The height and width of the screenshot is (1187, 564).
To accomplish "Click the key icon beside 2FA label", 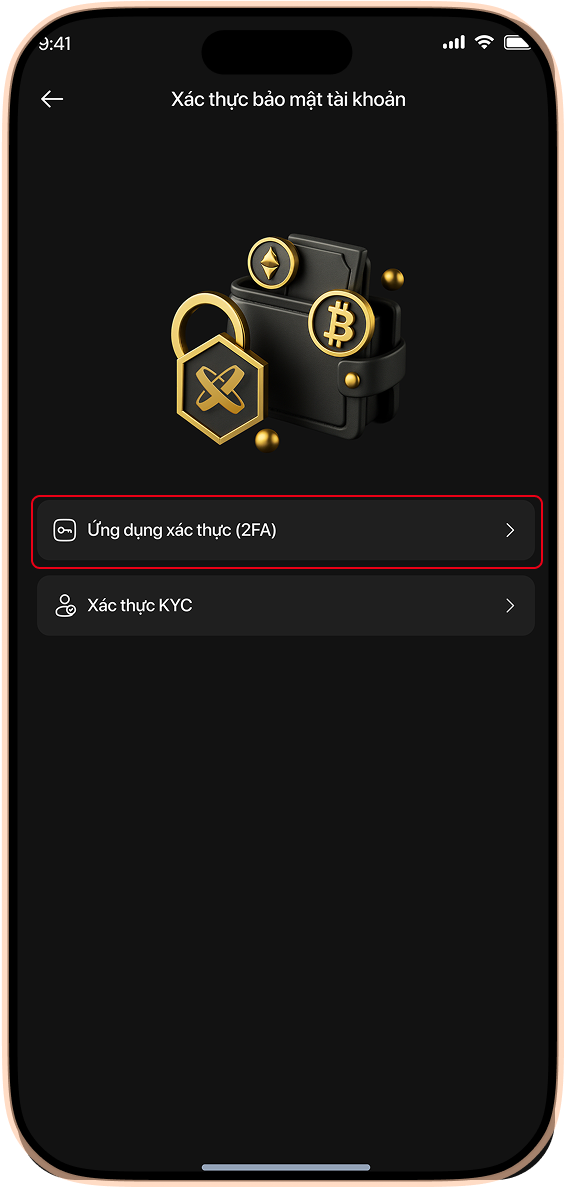I will tap(64, 531).
